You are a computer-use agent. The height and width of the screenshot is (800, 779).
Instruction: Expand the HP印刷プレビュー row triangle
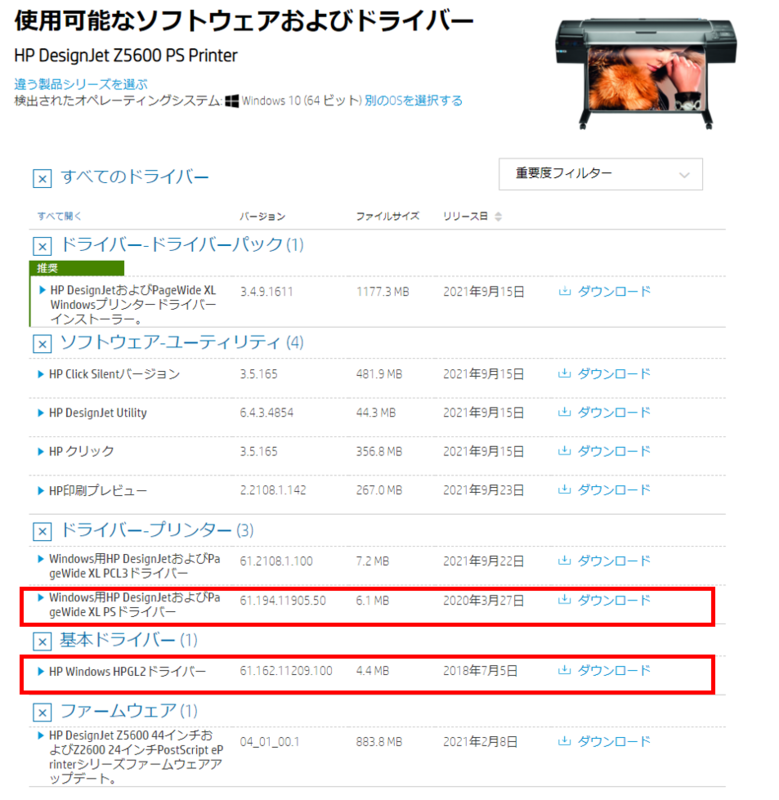41,491
